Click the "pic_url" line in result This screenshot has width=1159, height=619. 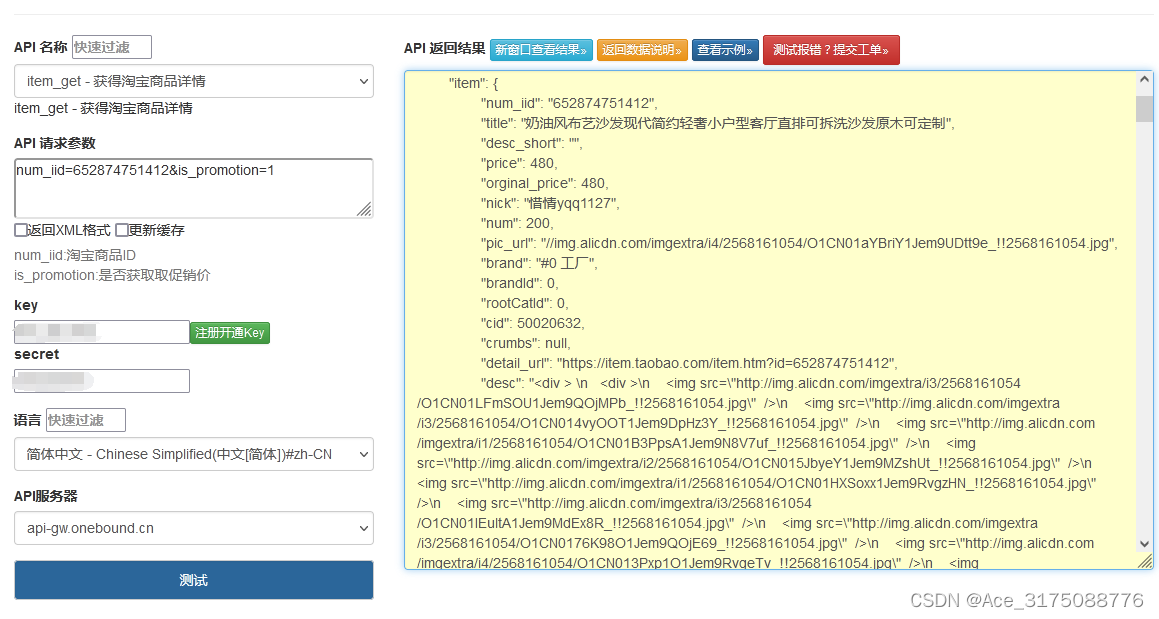[799, 243]
